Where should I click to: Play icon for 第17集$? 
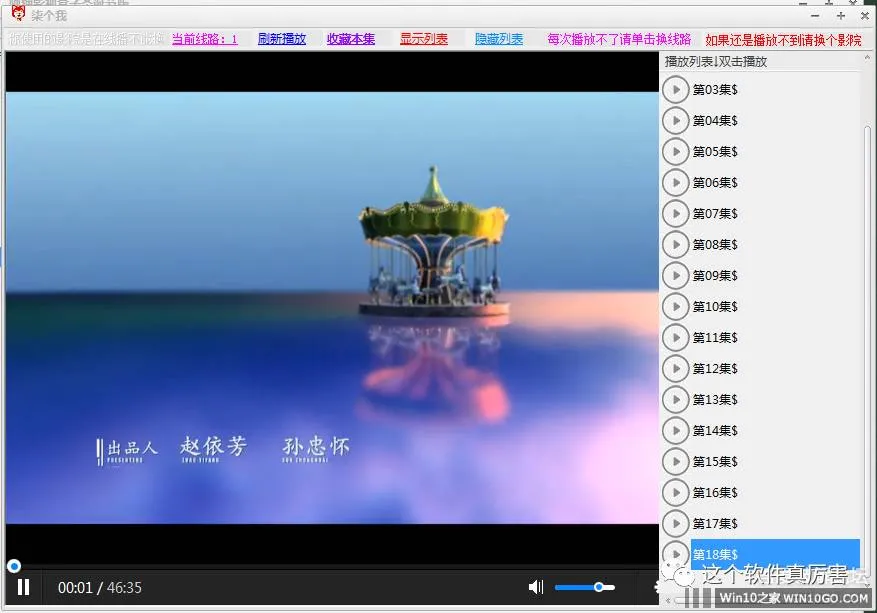676,524
